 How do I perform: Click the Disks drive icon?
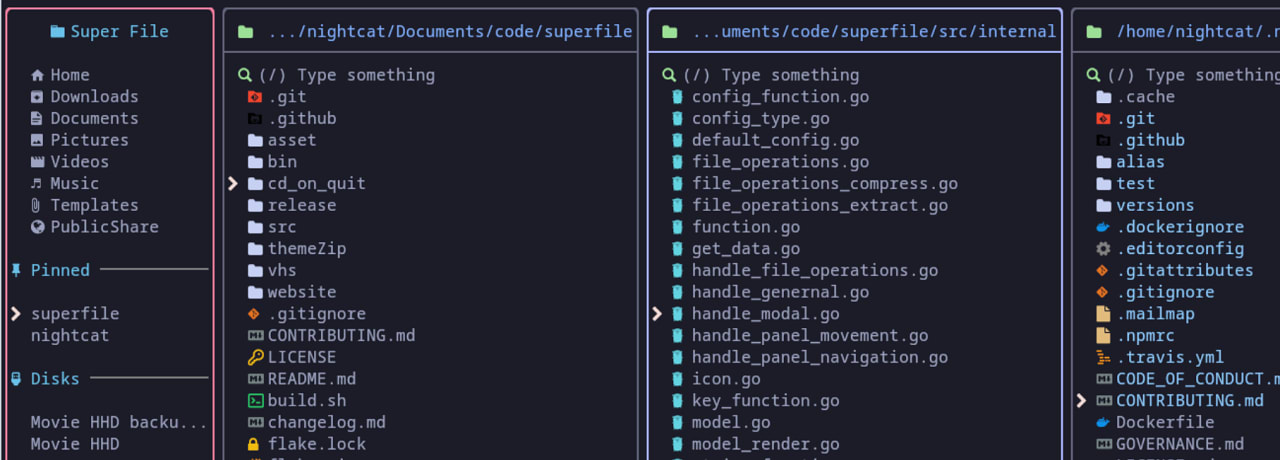point(16,379)
